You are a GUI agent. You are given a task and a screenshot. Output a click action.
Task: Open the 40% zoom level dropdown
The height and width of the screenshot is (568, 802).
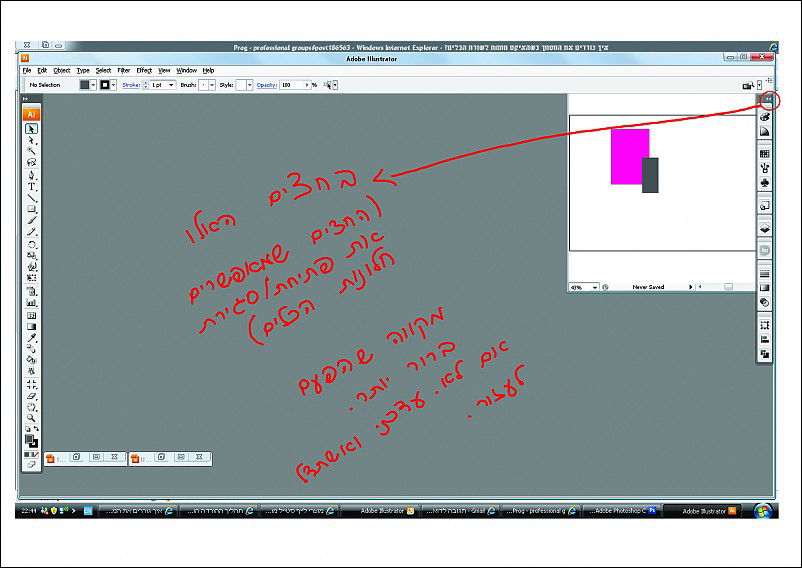(595, 287)
